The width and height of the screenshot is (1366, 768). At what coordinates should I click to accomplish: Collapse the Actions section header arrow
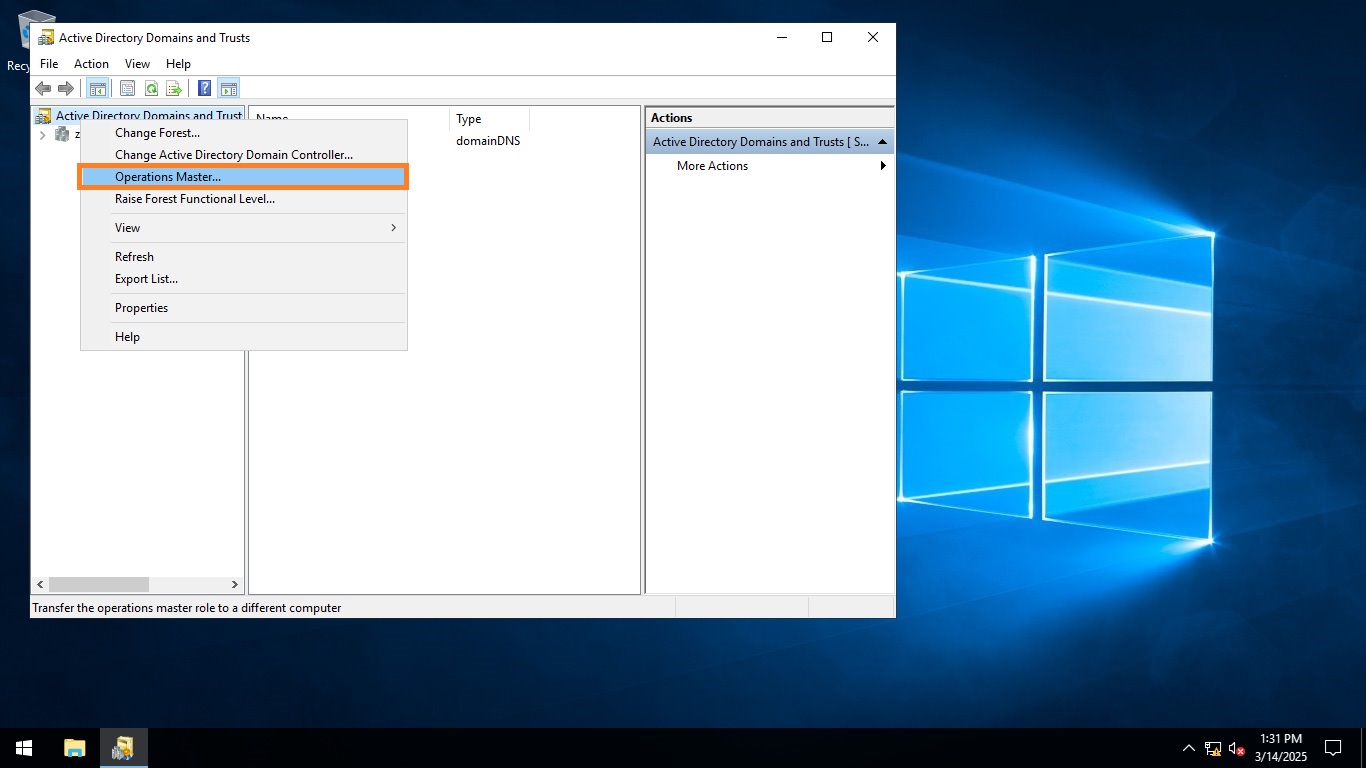[882, 142]
